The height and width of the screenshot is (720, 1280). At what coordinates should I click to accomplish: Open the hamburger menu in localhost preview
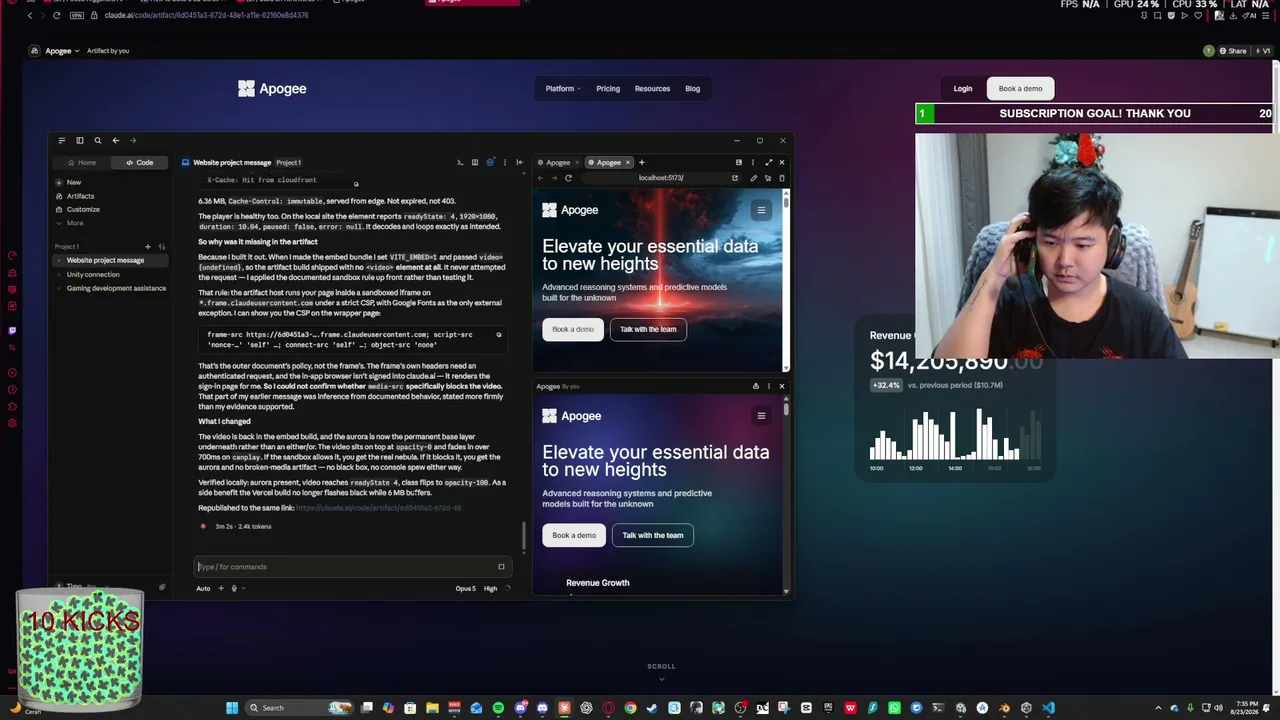coord(761,210)
